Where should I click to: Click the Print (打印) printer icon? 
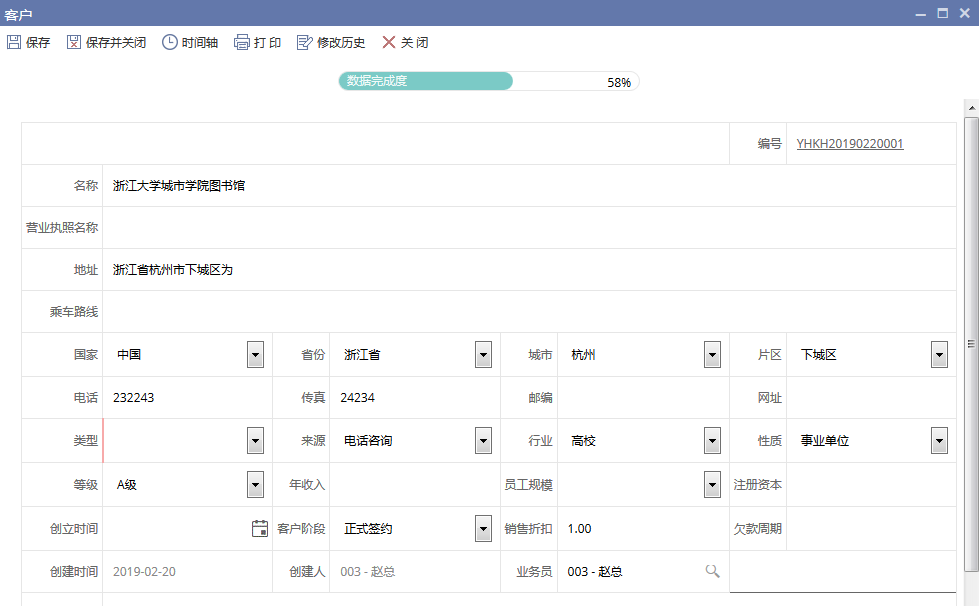242,43
